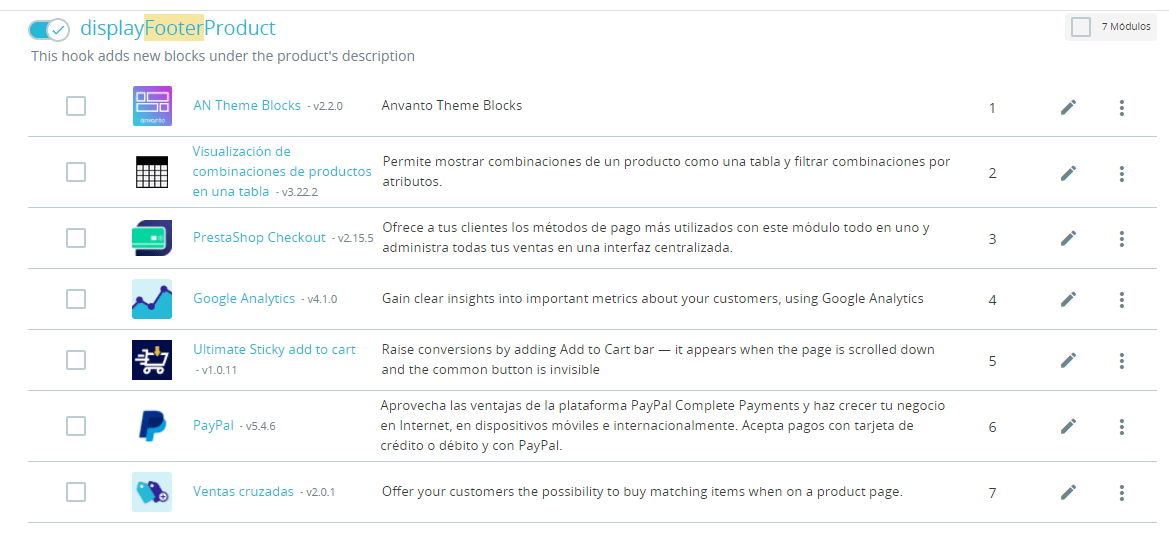Click the hook description under displayFooterProduct
This screenshot has width=1169, height=547.
click(223, 56)
